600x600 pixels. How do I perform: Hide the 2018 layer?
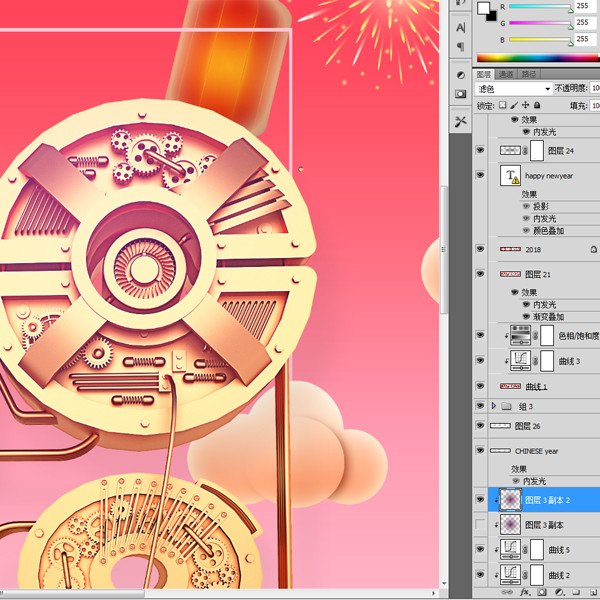pyautogui.click(x=480, y=249)
